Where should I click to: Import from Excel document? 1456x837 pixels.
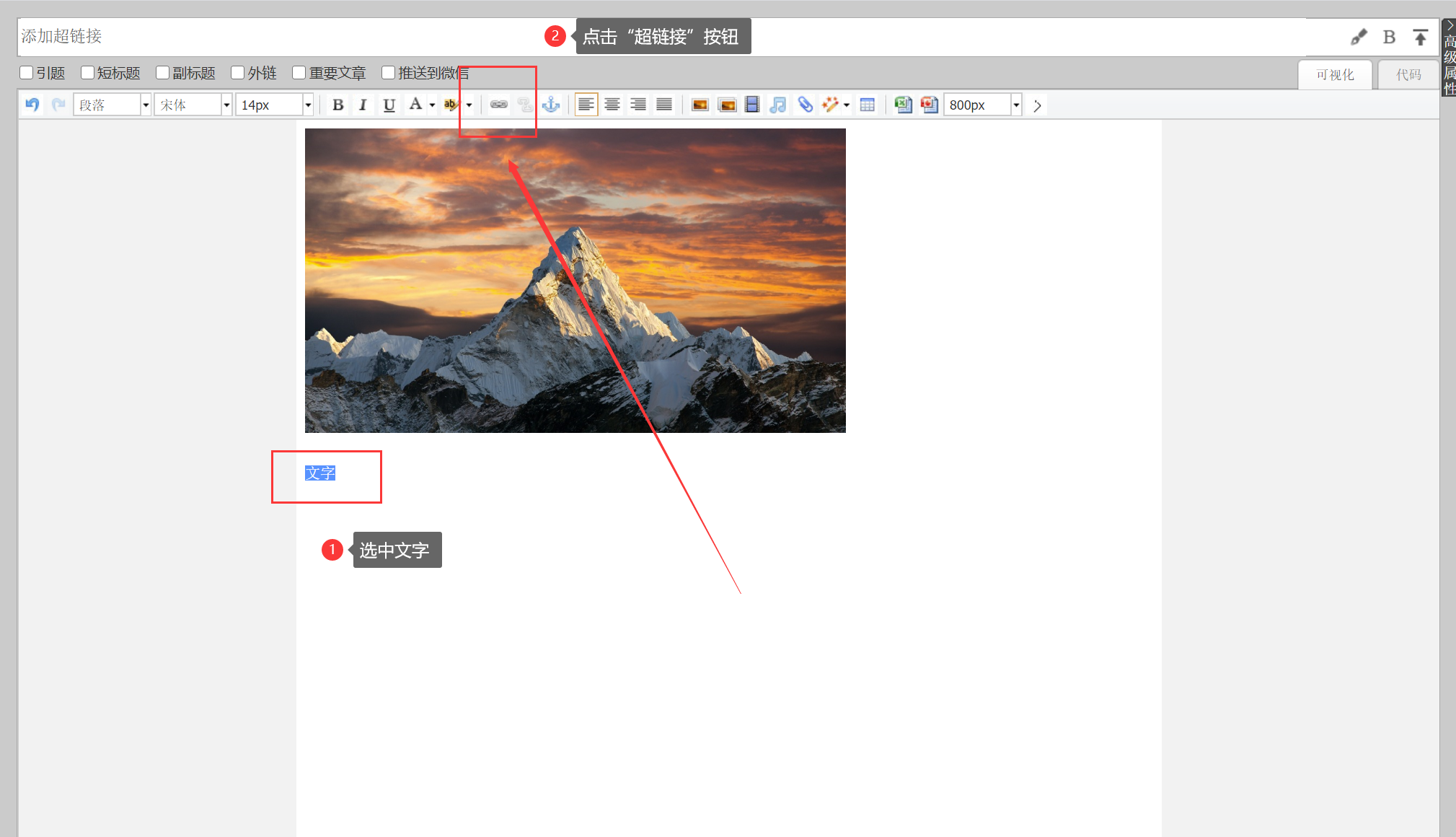pos(903,105)
